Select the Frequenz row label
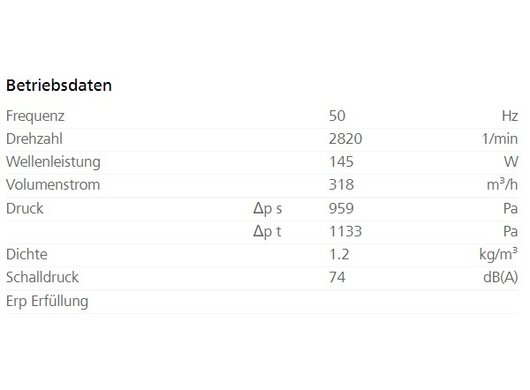The height and width of the screenshot is (390, 530). 35,116
